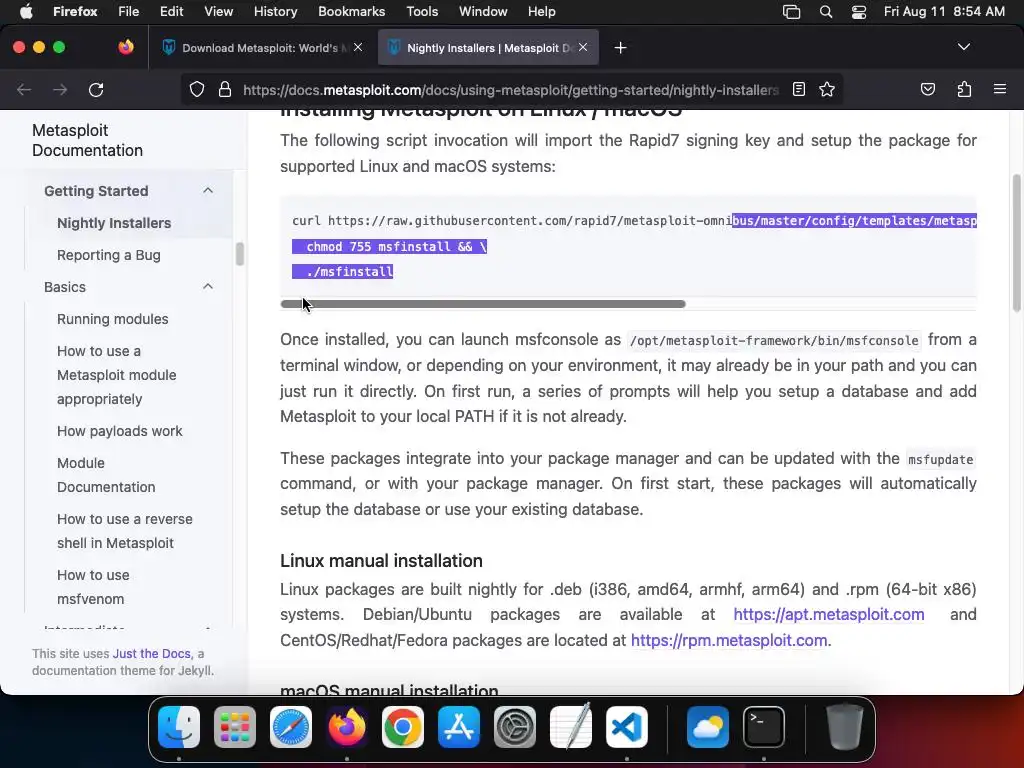Image resolution: width=1024 pixels, height=768 pixels.
Task: Click the Firefox View pinned icon
Action: click(126, 47)
